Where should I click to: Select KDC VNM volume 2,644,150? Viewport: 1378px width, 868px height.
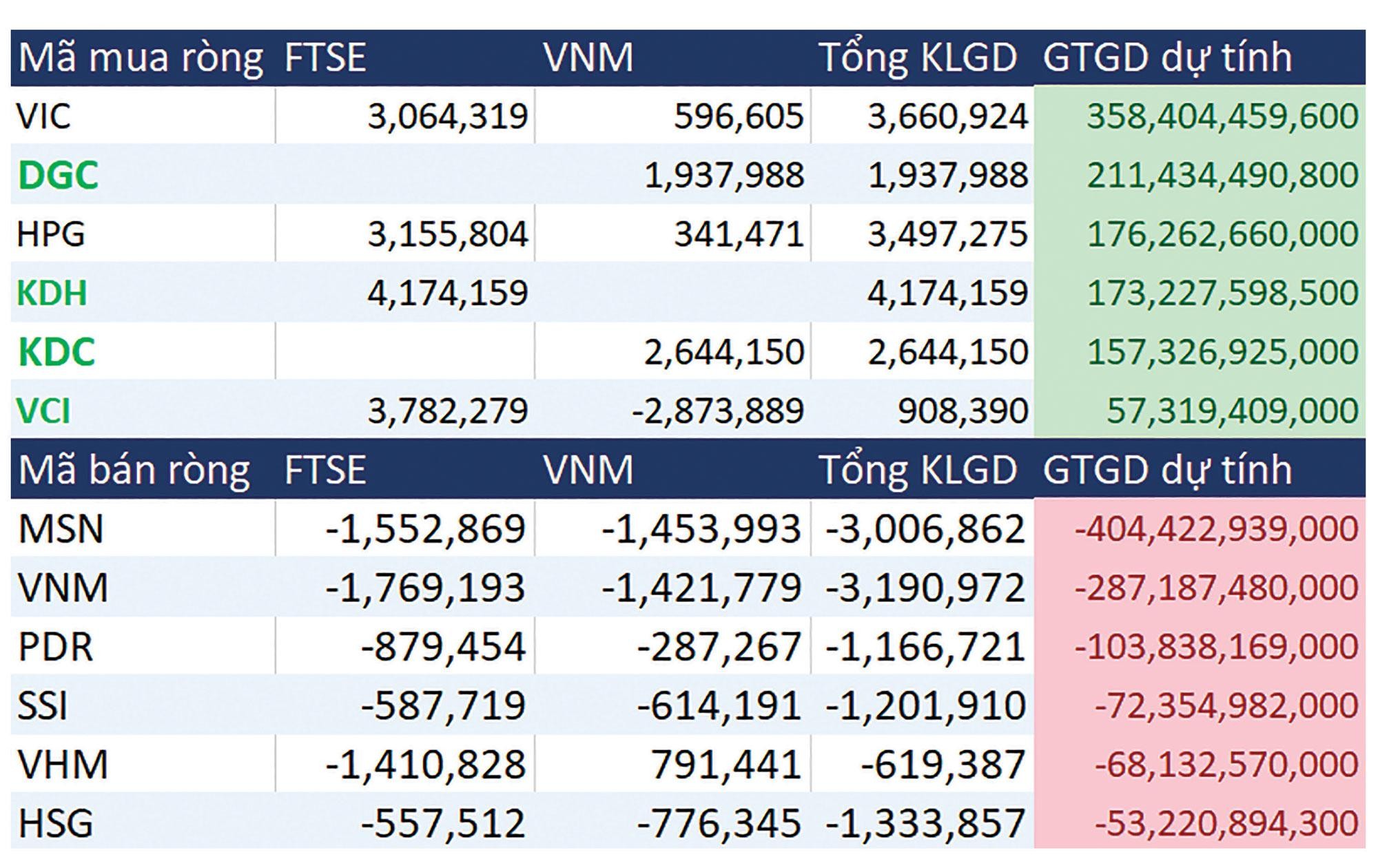(724, 352)
